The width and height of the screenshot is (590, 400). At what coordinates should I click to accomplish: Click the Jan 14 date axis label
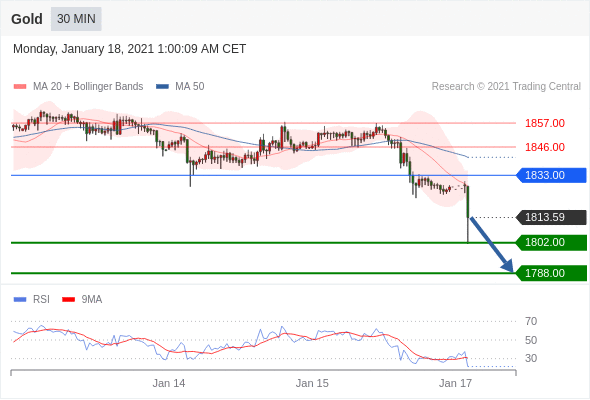pos(169,383)
